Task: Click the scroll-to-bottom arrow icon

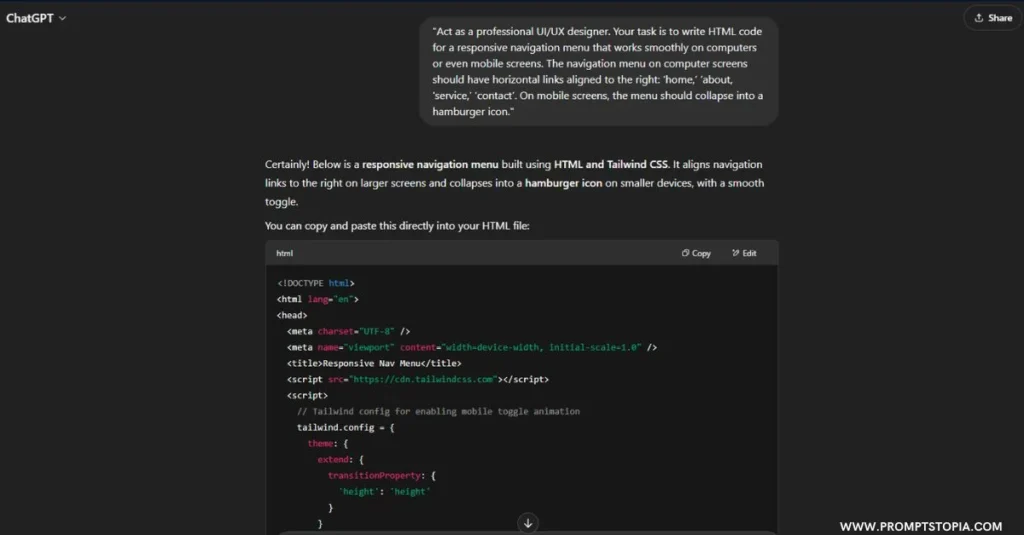Action: (x=528, y=523)
